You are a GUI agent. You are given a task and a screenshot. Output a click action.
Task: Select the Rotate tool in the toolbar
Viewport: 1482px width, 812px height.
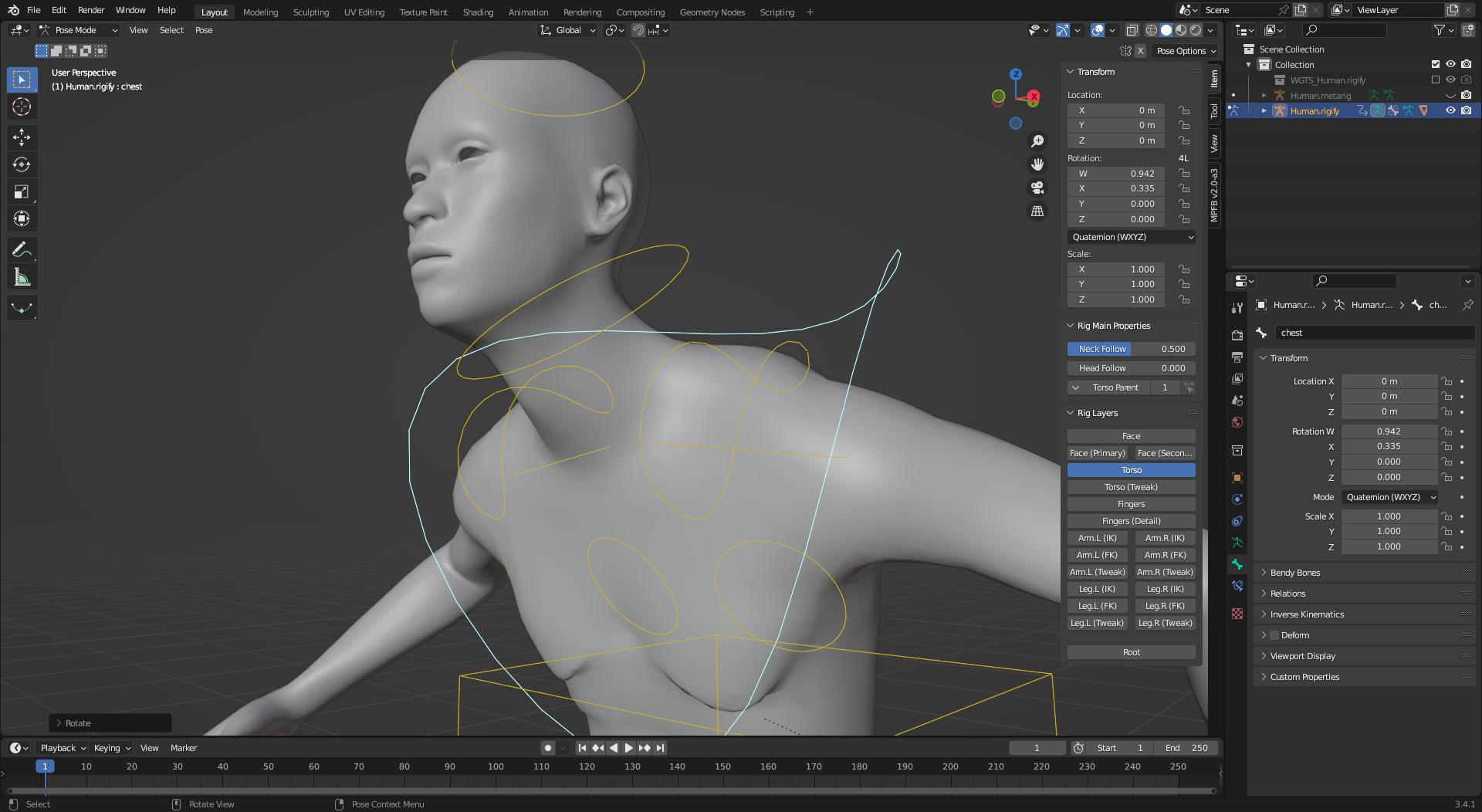coord(22,164)
